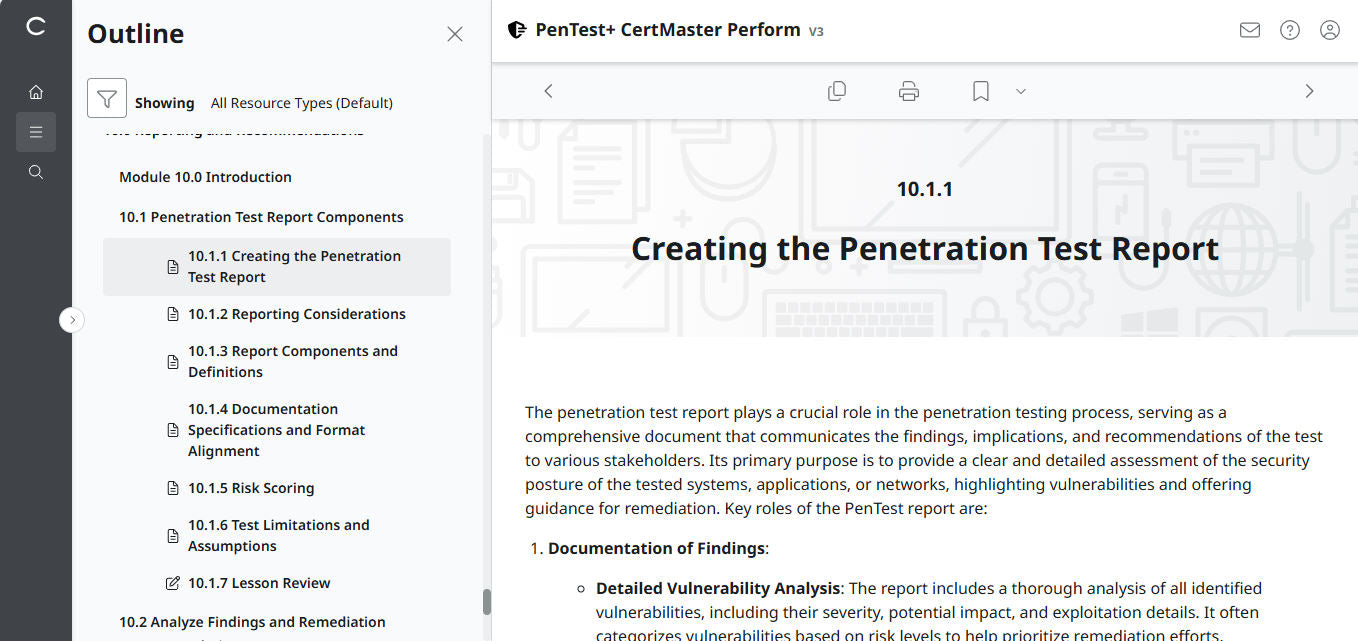The image size is (1358, 641).
Task: Select the home icon in the sidebar
Action: (x=36, y=91)
